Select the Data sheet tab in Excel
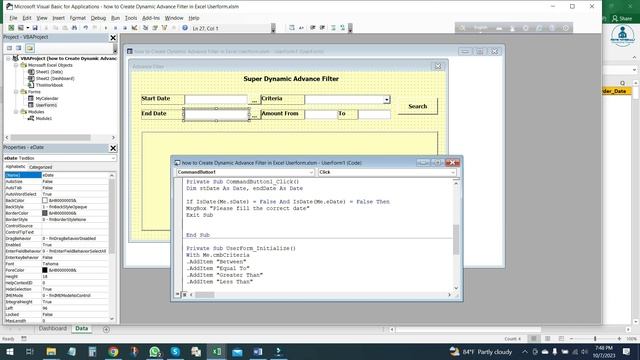The width and height of the screenshot is (640, 360). (82, 329)
